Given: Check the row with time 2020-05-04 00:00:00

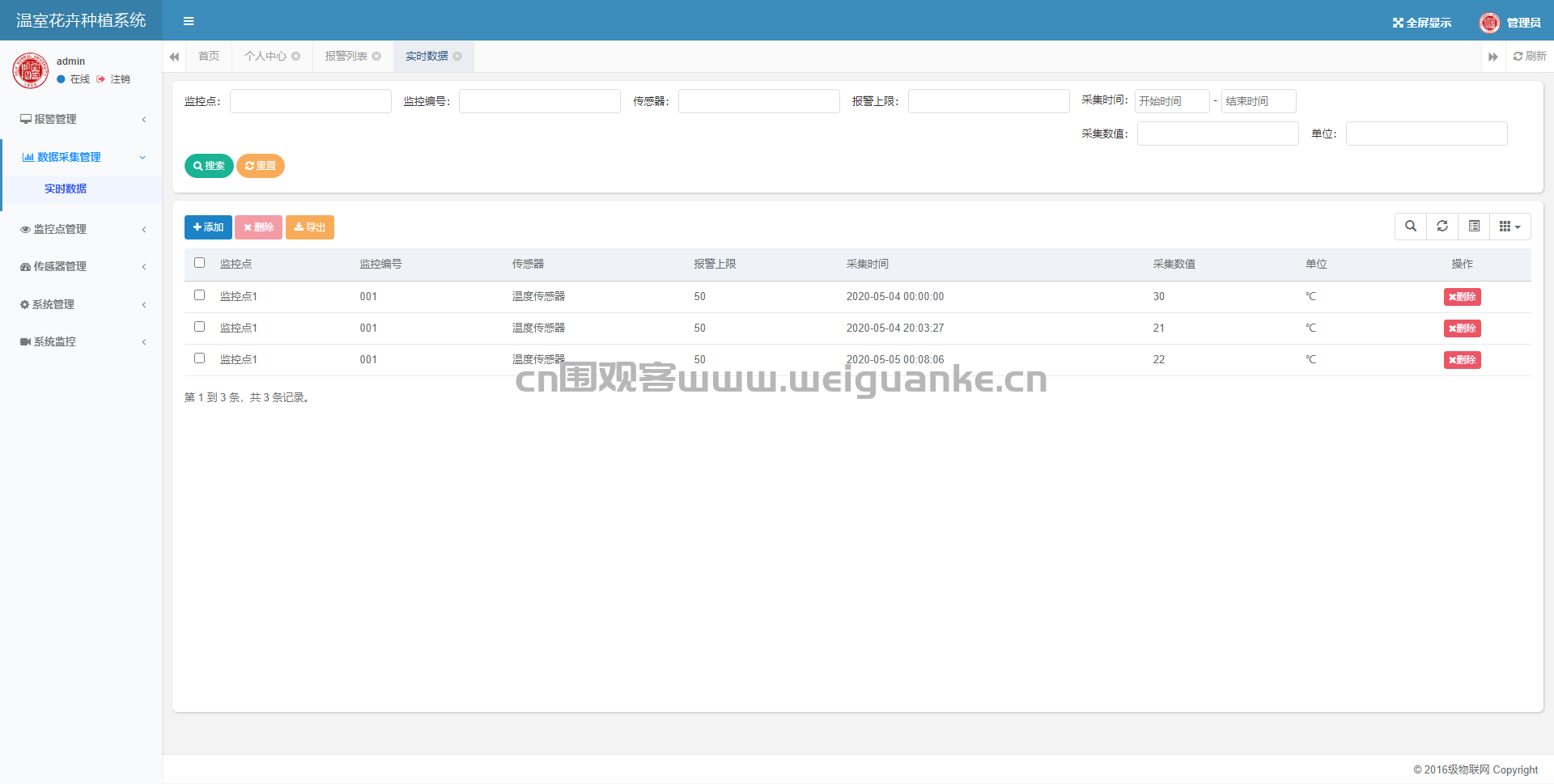Looking at the screenshot, I should 199,295.
